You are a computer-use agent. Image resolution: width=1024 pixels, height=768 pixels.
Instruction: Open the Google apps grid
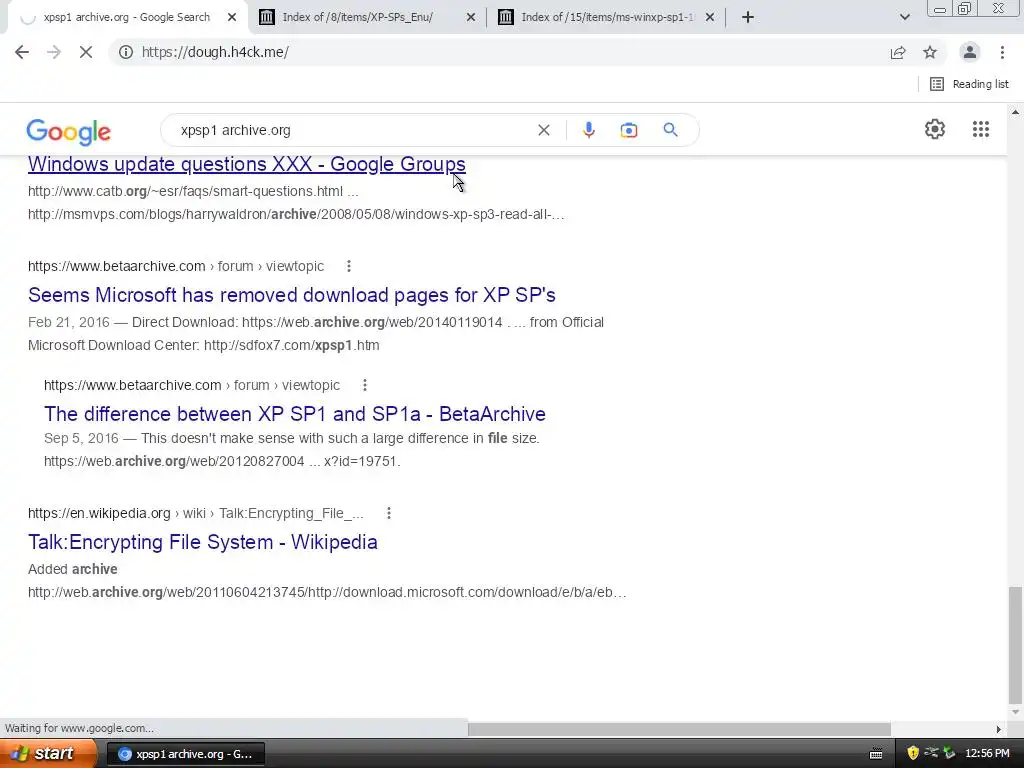coord(981,129)
